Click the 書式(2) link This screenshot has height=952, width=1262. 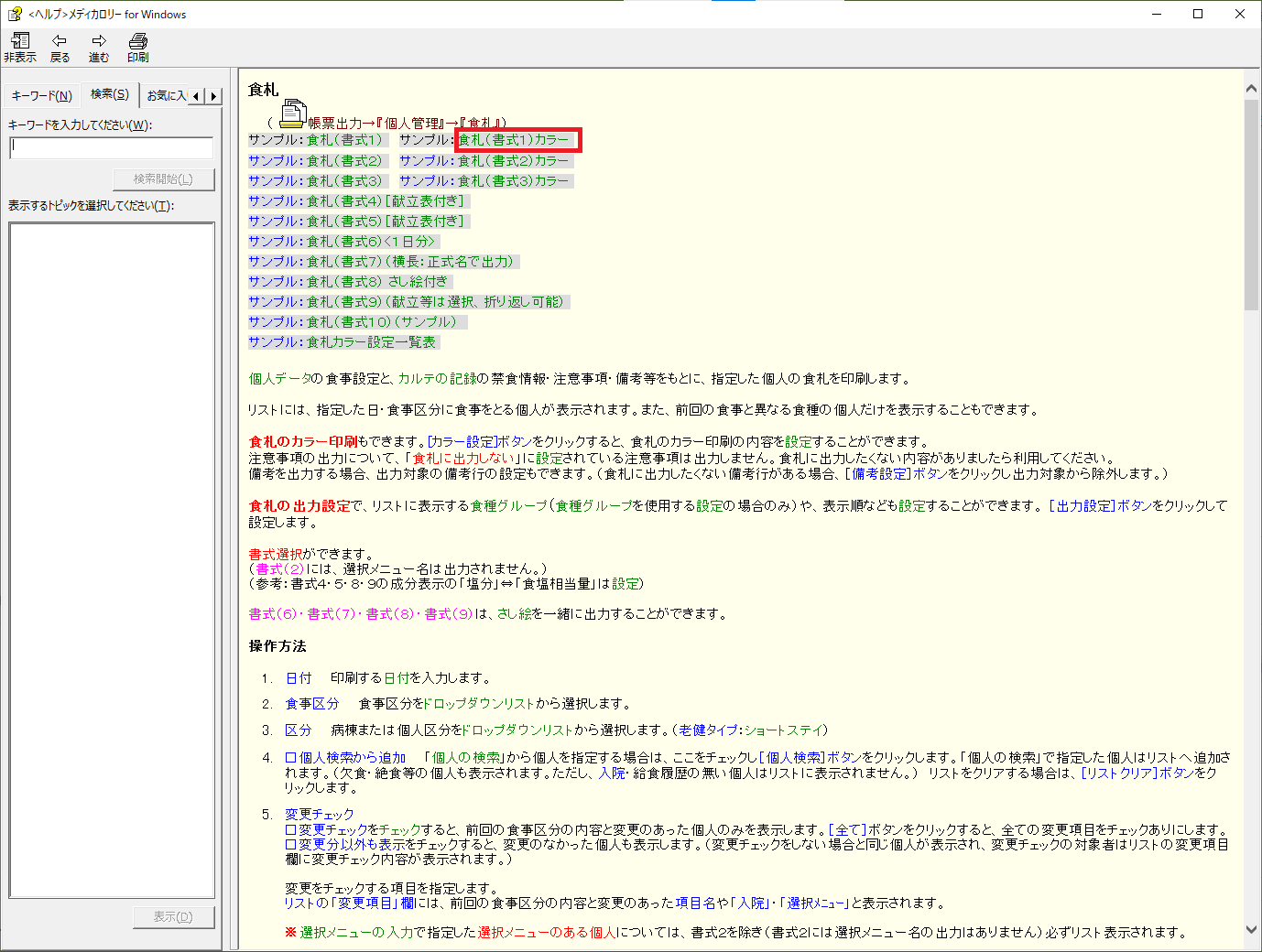coord(279,568)
